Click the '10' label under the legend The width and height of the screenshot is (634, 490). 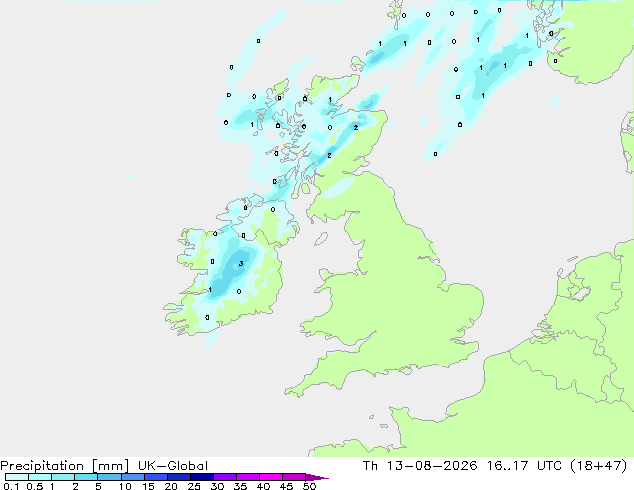tap(125, 486)
